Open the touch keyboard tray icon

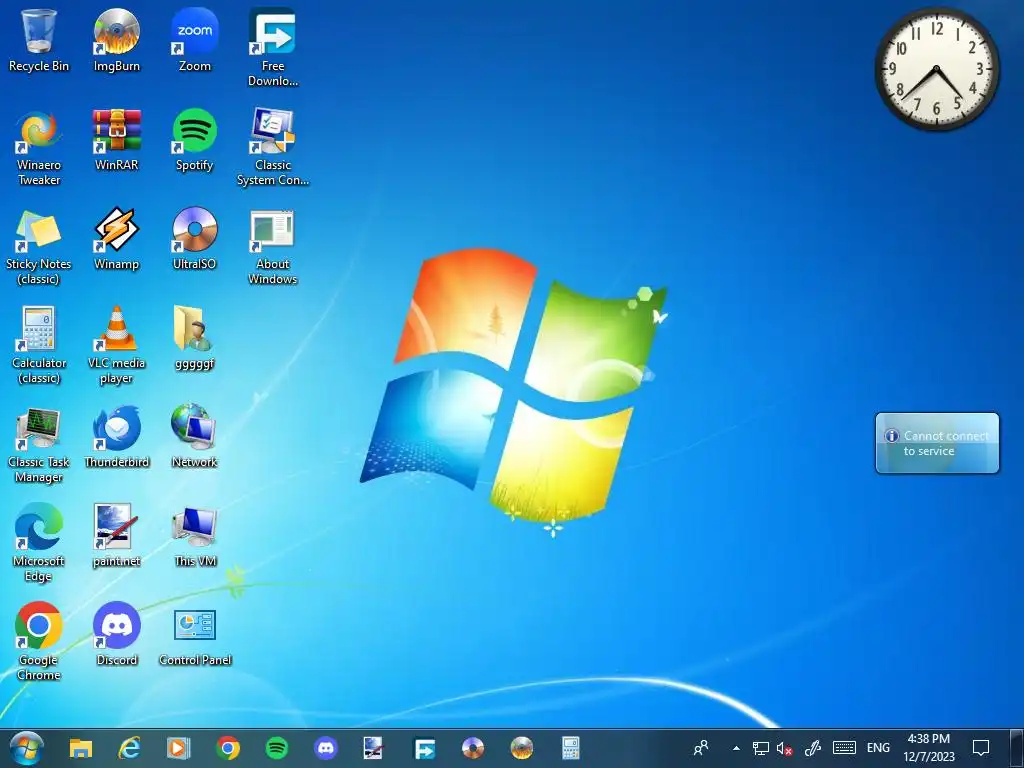(x=844, y=748)
